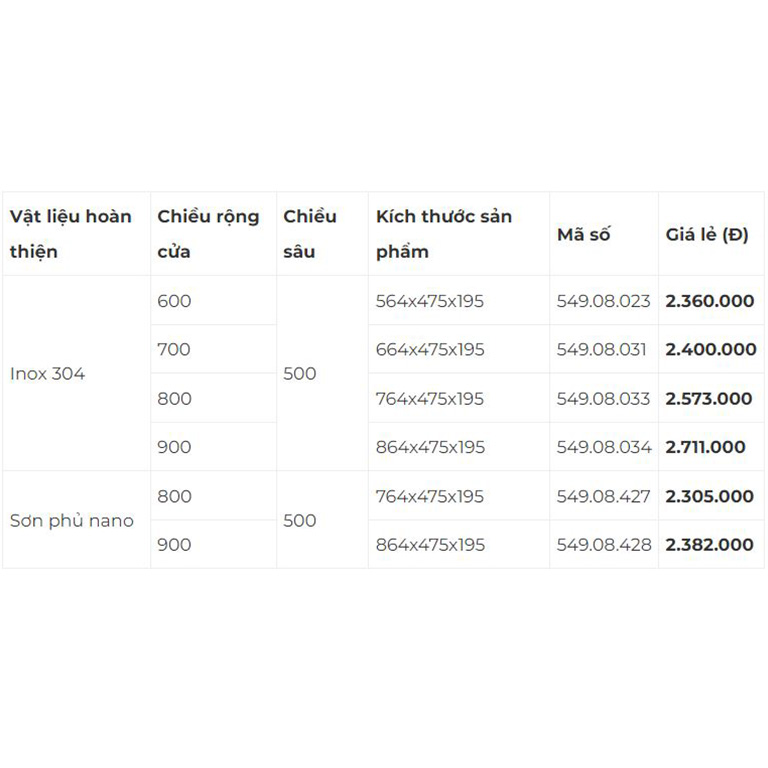Click the 'Chiều rộng cửa' column header

tap(208, 234)
